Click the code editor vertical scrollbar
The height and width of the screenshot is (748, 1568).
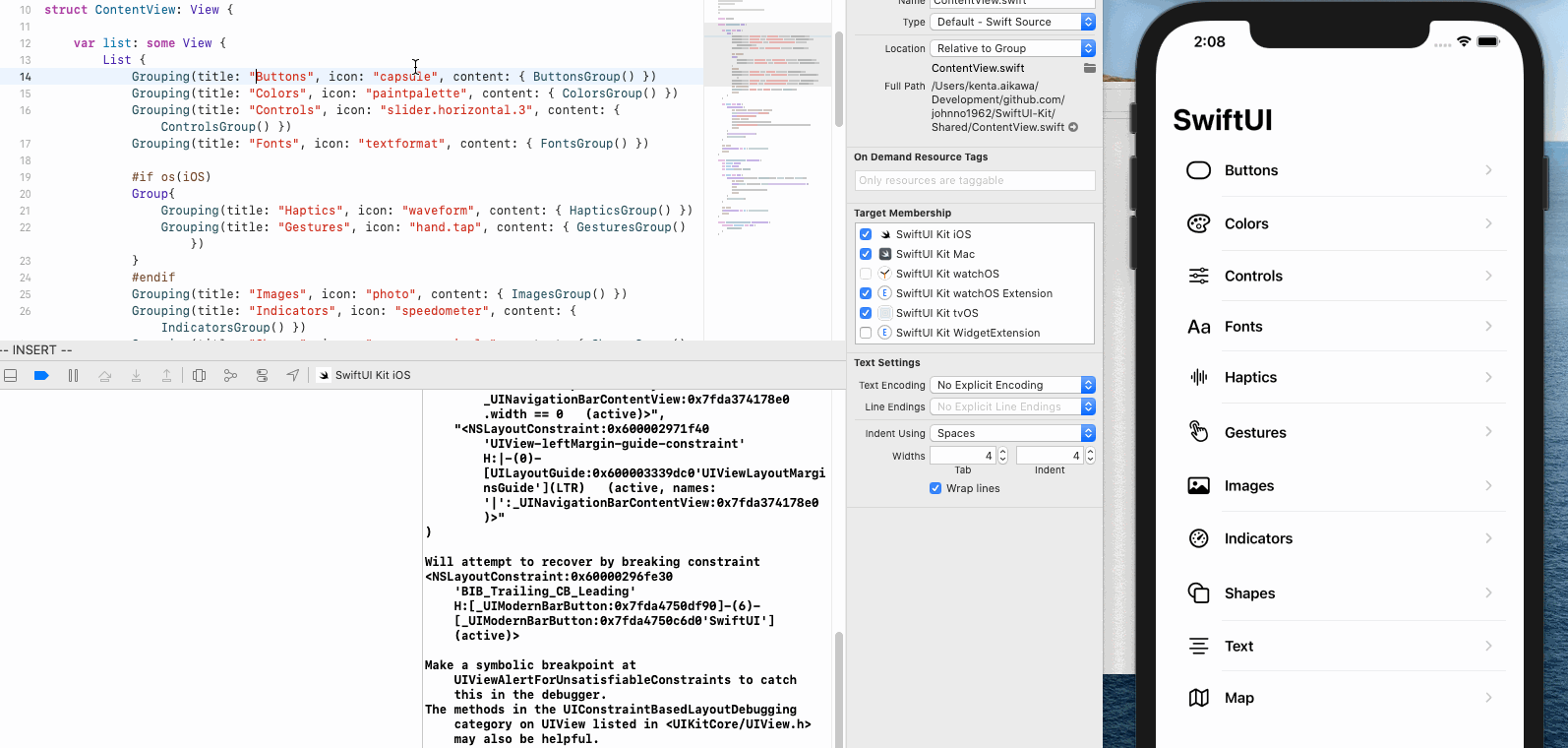(x=839, y=79)
